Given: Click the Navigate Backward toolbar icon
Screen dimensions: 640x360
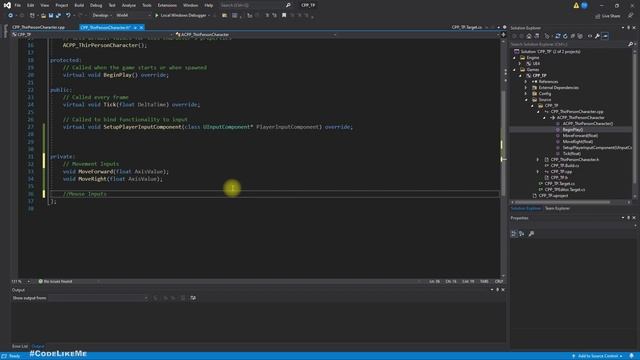Looking at the screenshot, I should (11, 16).
